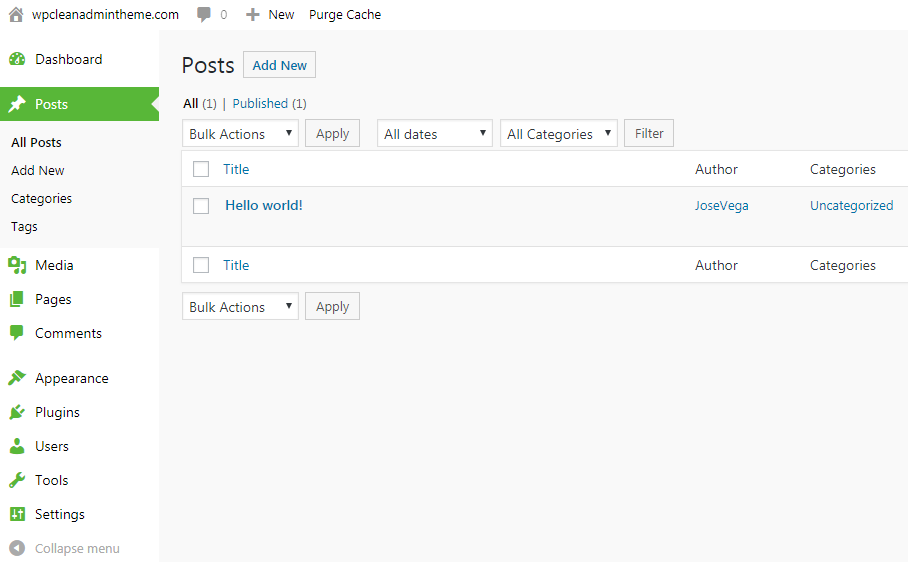
Task: Open Categories in the Posts submenu
Action: pyautogui.click(x=42, y=198)
